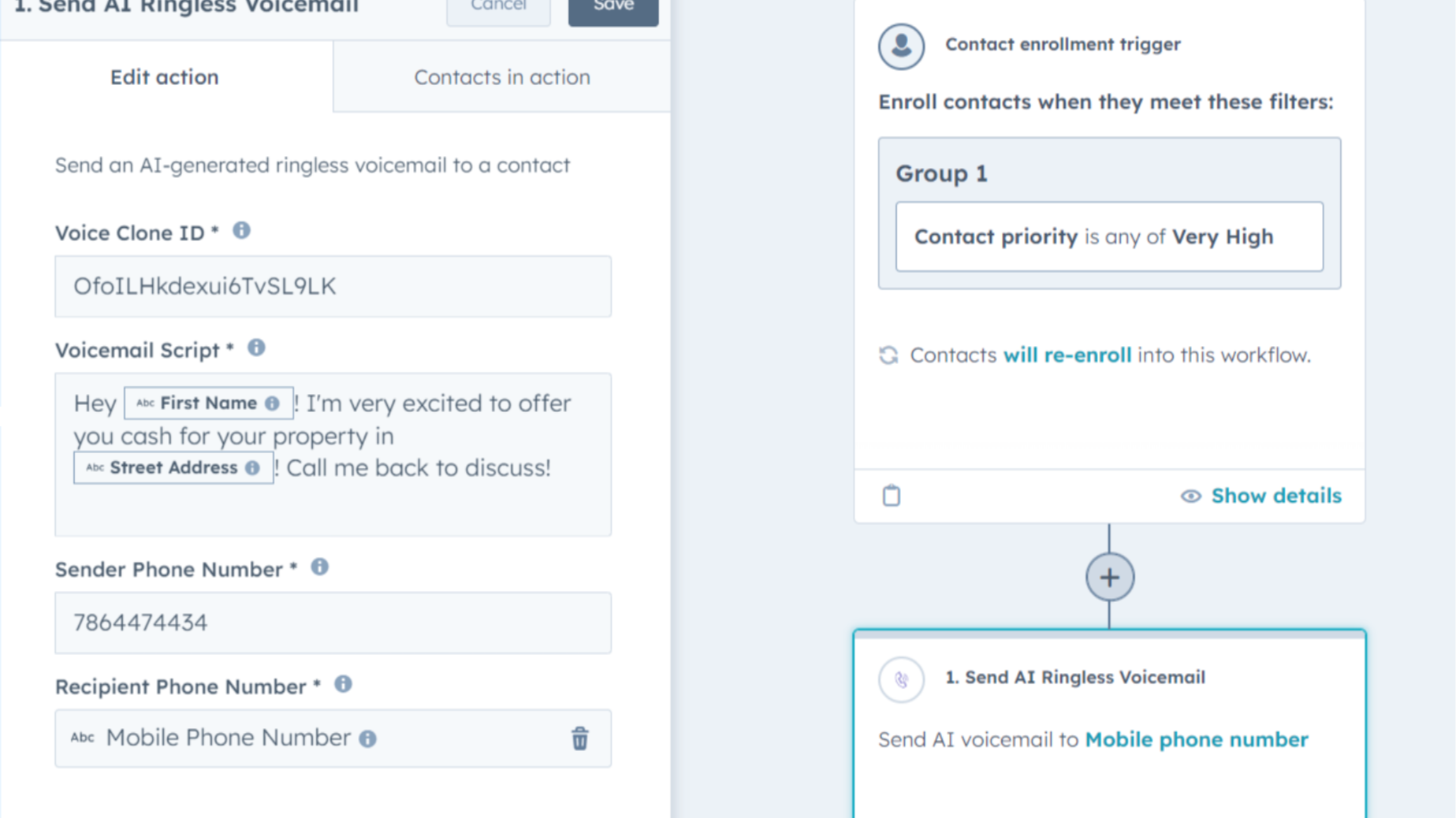
Task: Click the Voice Clone ID info icon
Action: tap(241, 231)
